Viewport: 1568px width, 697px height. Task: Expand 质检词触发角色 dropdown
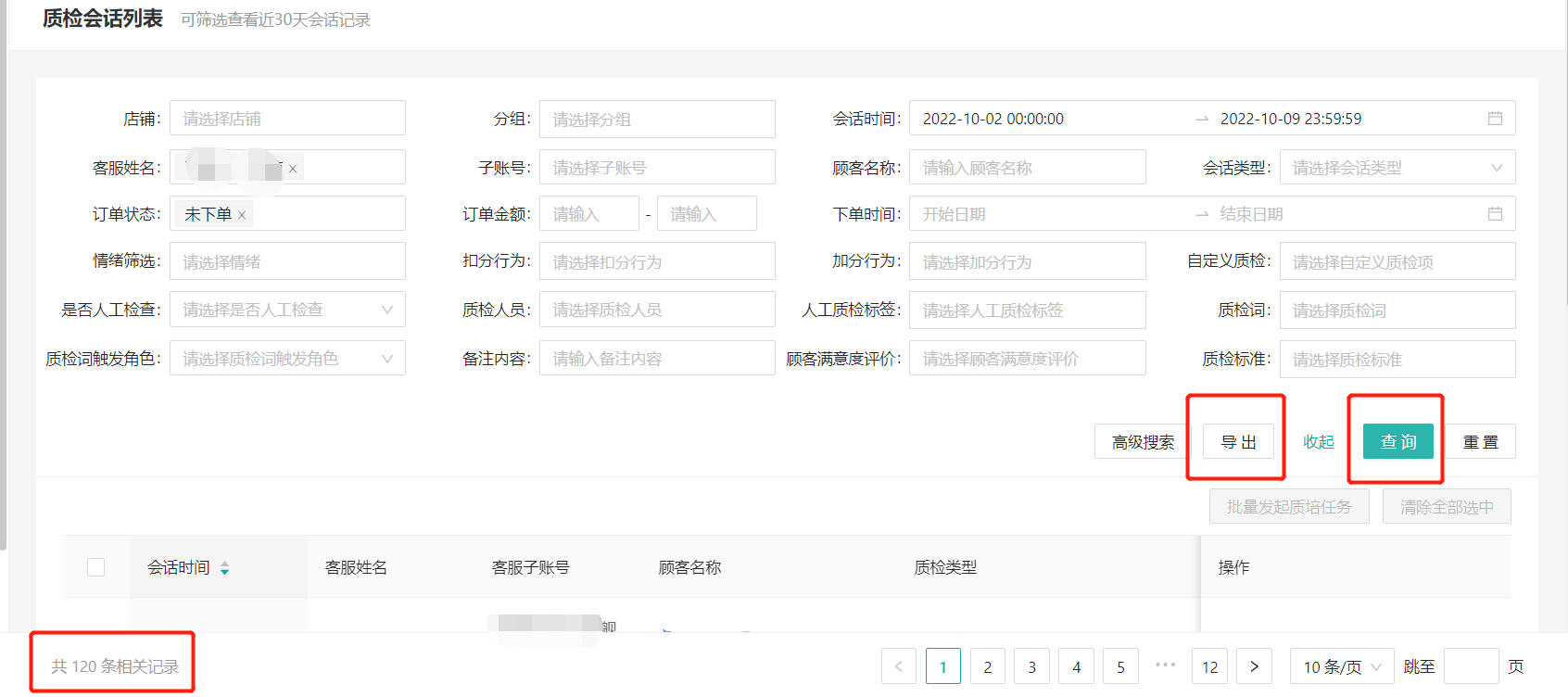click(287, 359)
